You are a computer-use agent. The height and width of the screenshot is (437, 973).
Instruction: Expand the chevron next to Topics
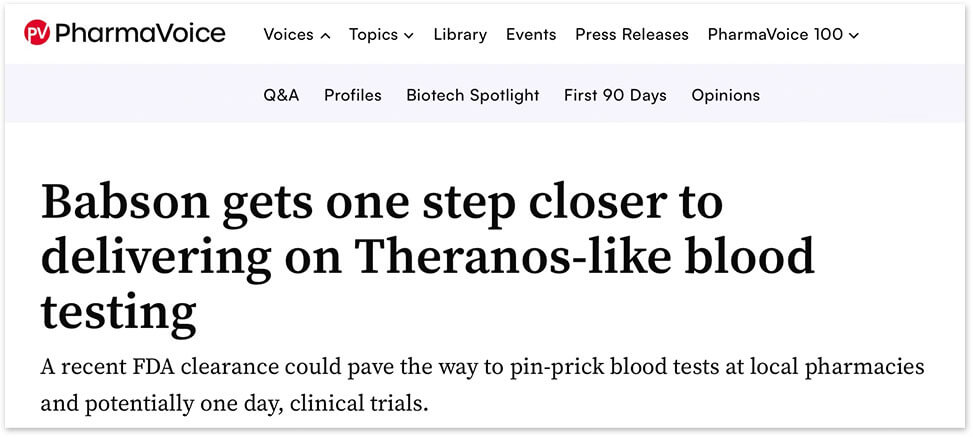click(409, 35)
